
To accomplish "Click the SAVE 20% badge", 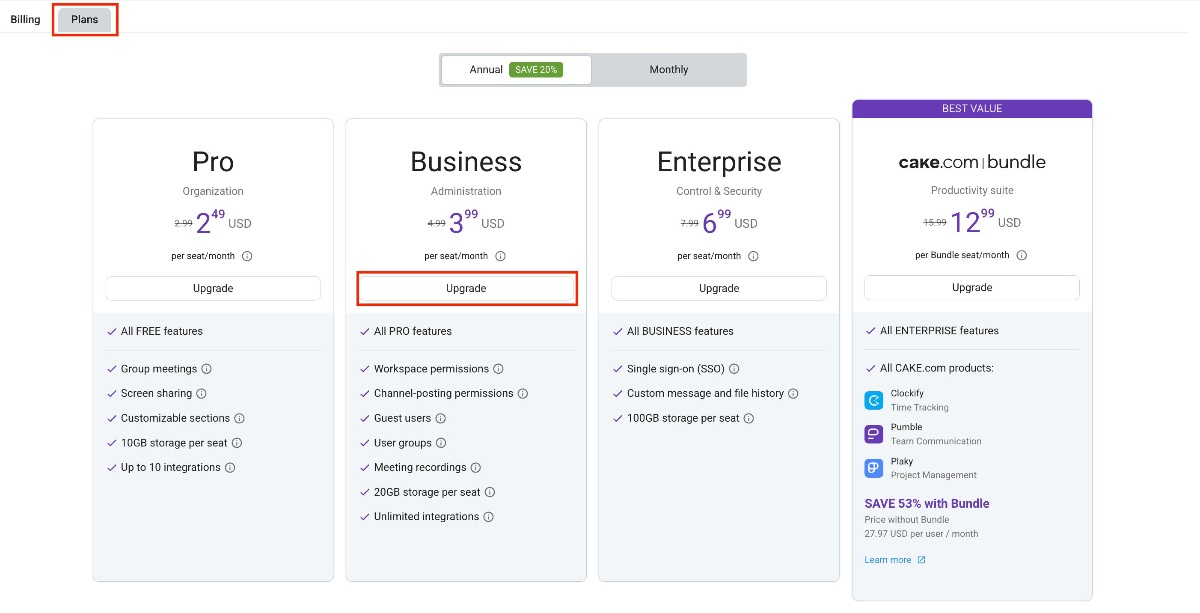I will click(x=535, y=70).
